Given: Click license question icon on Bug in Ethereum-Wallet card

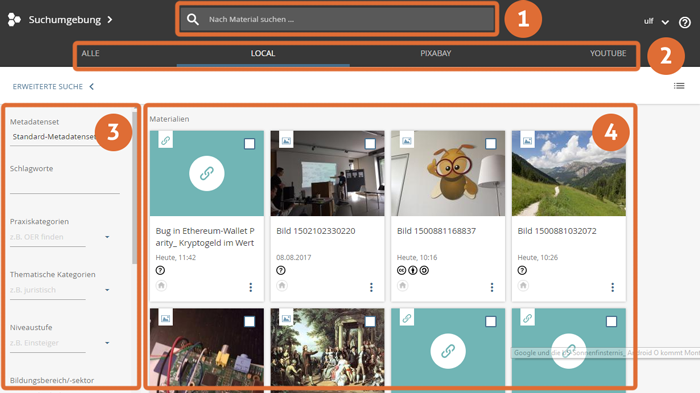Looking at the screenshot, I should pyautogui.click(x=160, y=270).
